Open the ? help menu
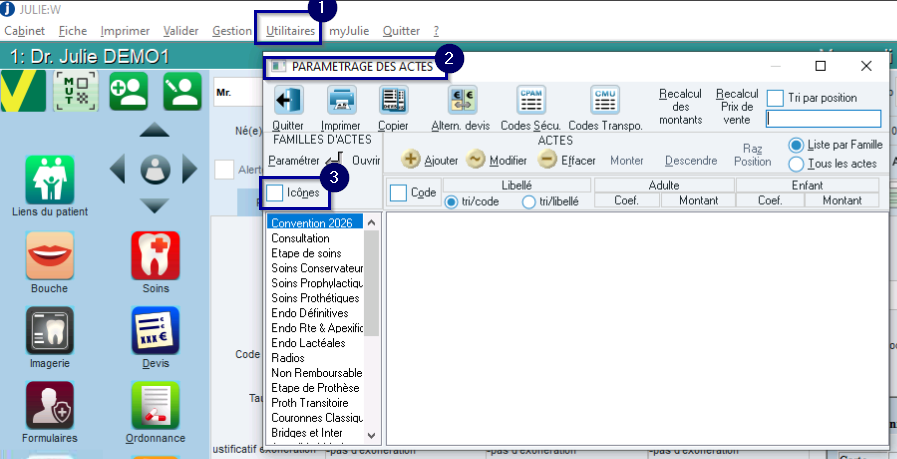This screenshot has width=897, height=459. pyautogui.click(x=436, y=31)
